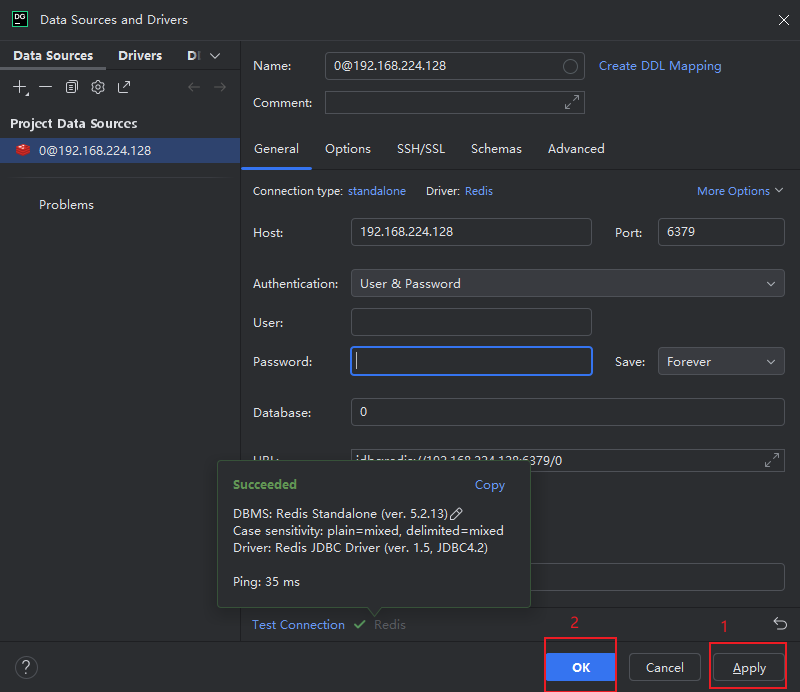Open the Options tab
800x692 pixels.
pos(348,149)
